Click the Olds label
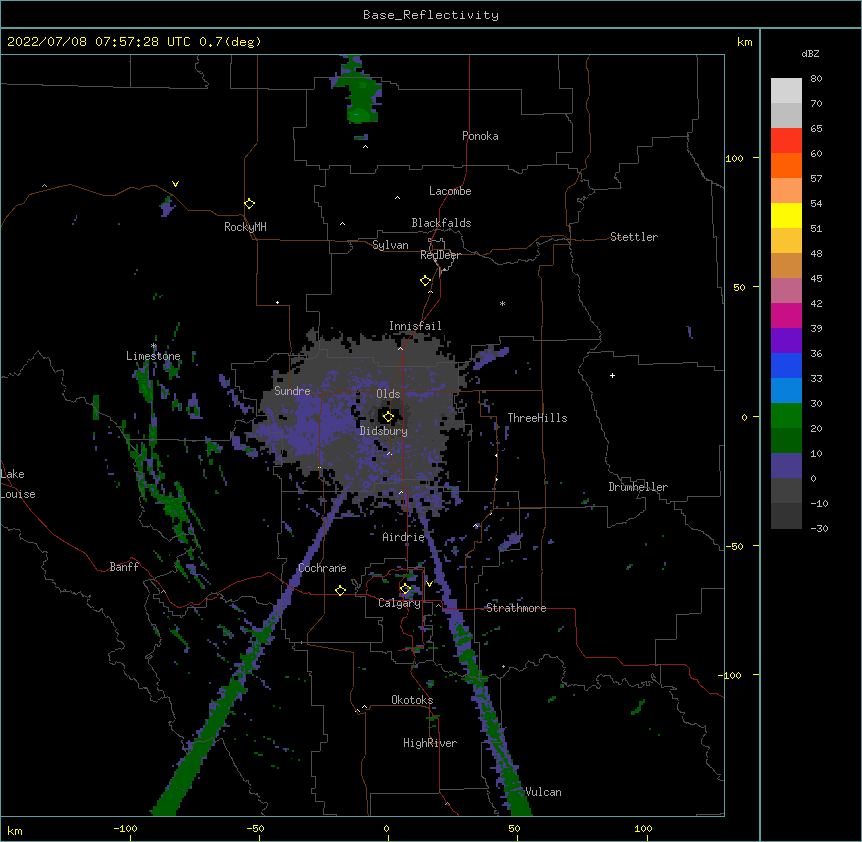The image size is (862, 842). pos(388,394)
